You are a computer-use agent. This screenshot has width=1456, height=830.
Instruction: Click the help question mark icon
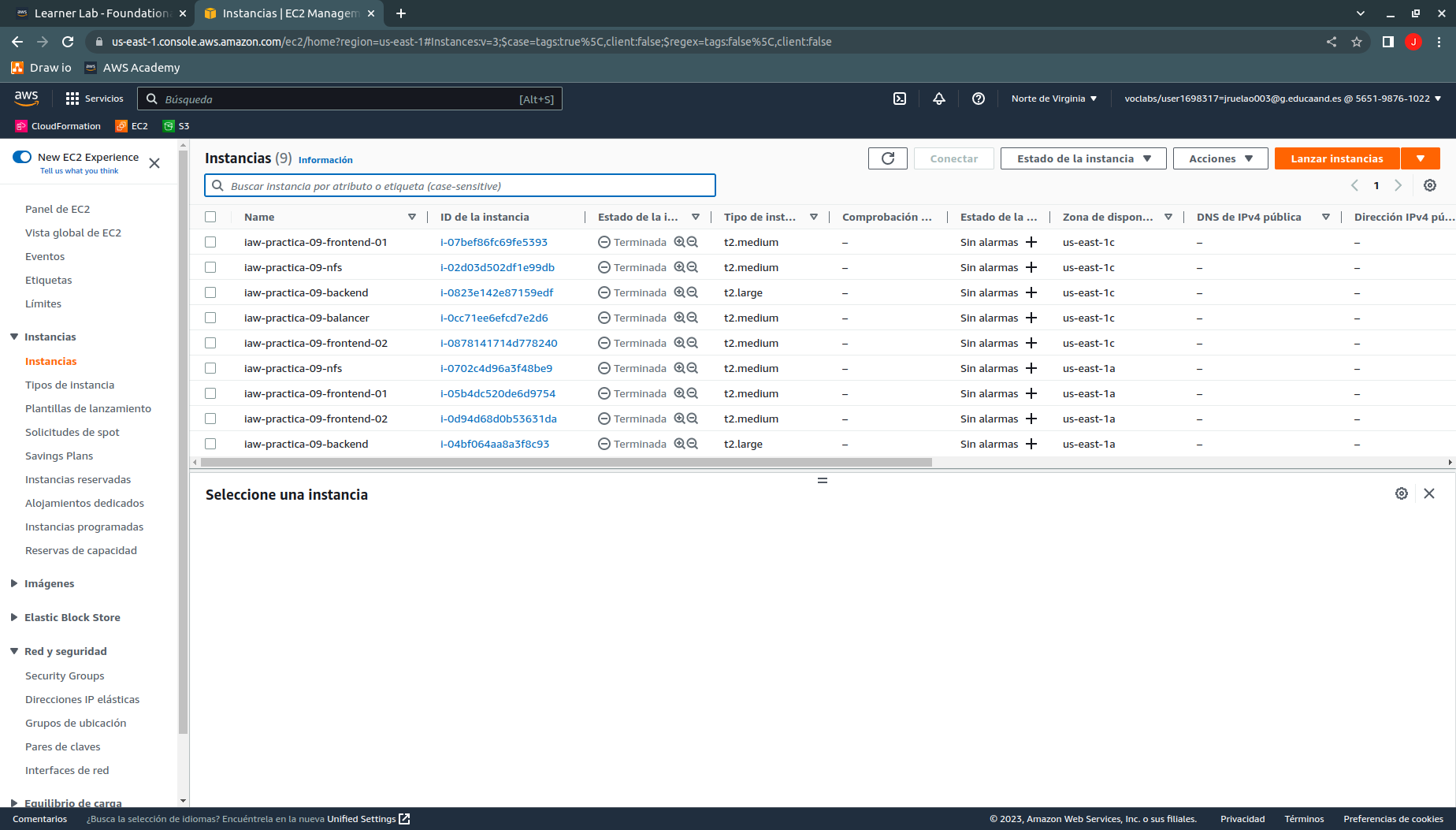click(979, 99)
